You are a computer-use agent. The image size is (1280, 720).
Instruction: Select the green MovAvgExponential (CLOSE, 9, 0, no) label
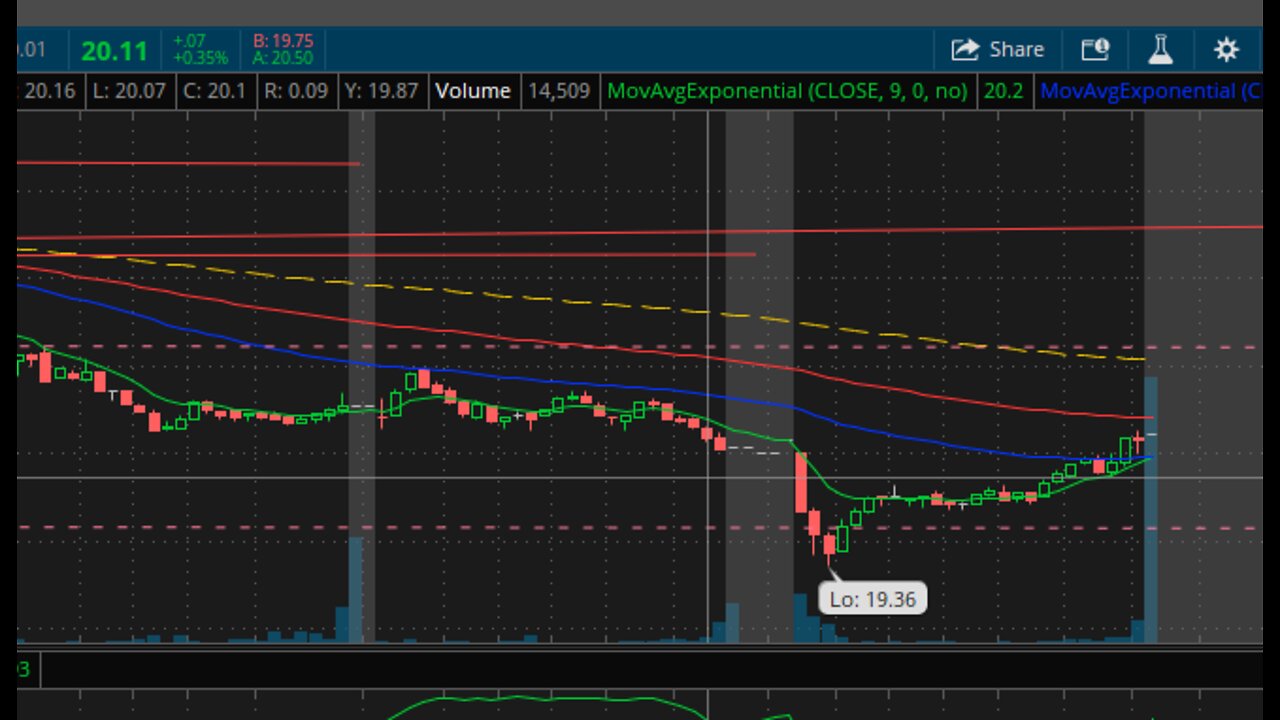tap(787, 91)
